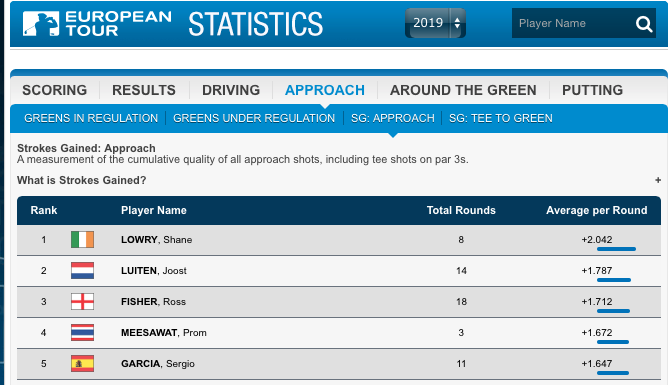671x385 pixels.
Task: Click Lowry's +2.042 average value
Action: click(x=597, y=240)
